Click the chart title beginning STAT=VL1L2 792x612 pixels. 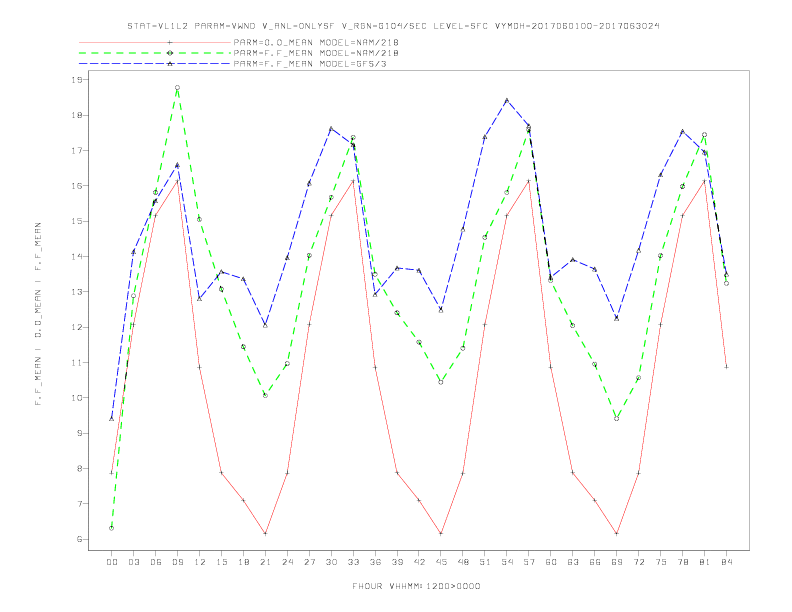coord(393,26)
